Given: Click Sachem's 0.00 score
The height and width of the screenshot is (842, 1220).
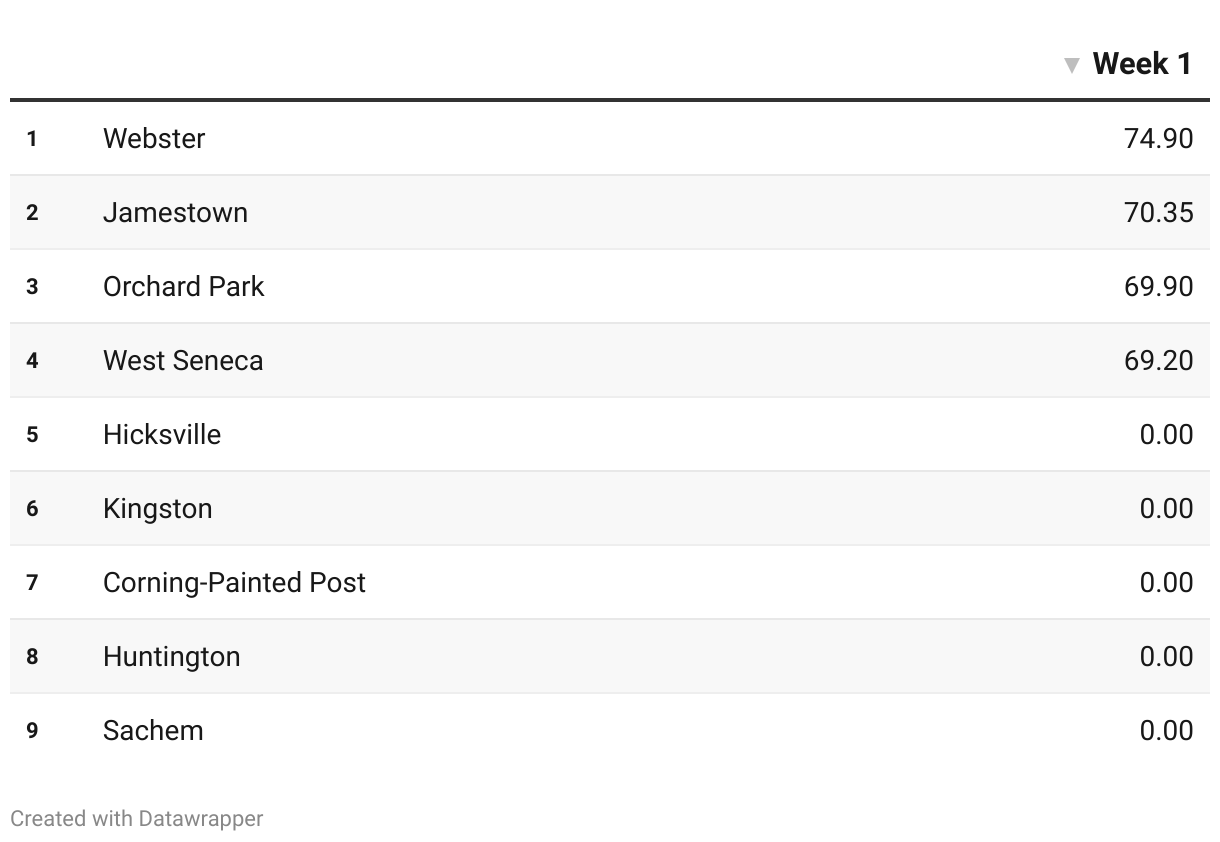Looking at the screenshot, I should point(1166,730).
